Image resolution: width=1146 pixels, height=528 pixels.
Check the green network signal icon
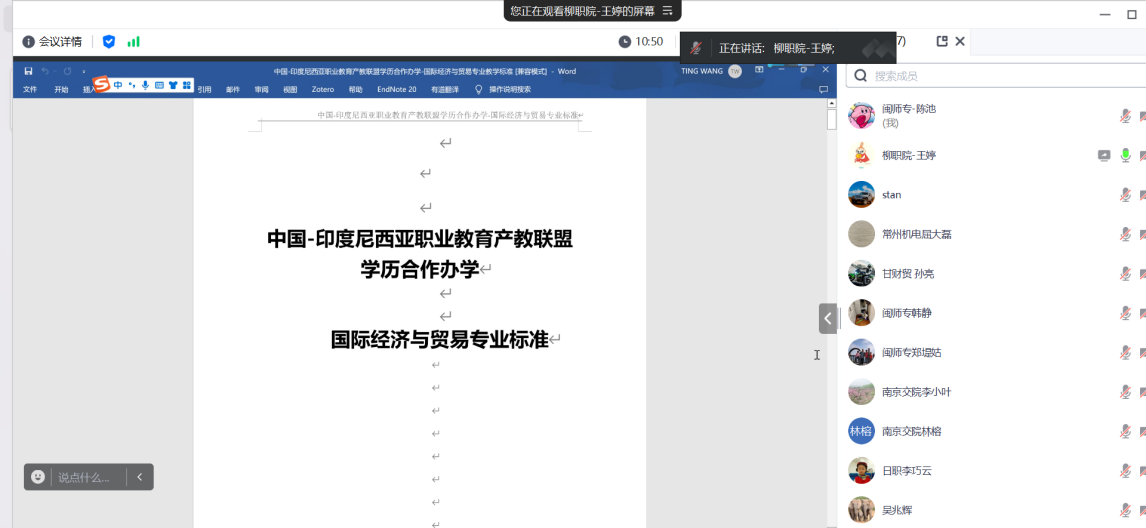(x=133, y=42)
